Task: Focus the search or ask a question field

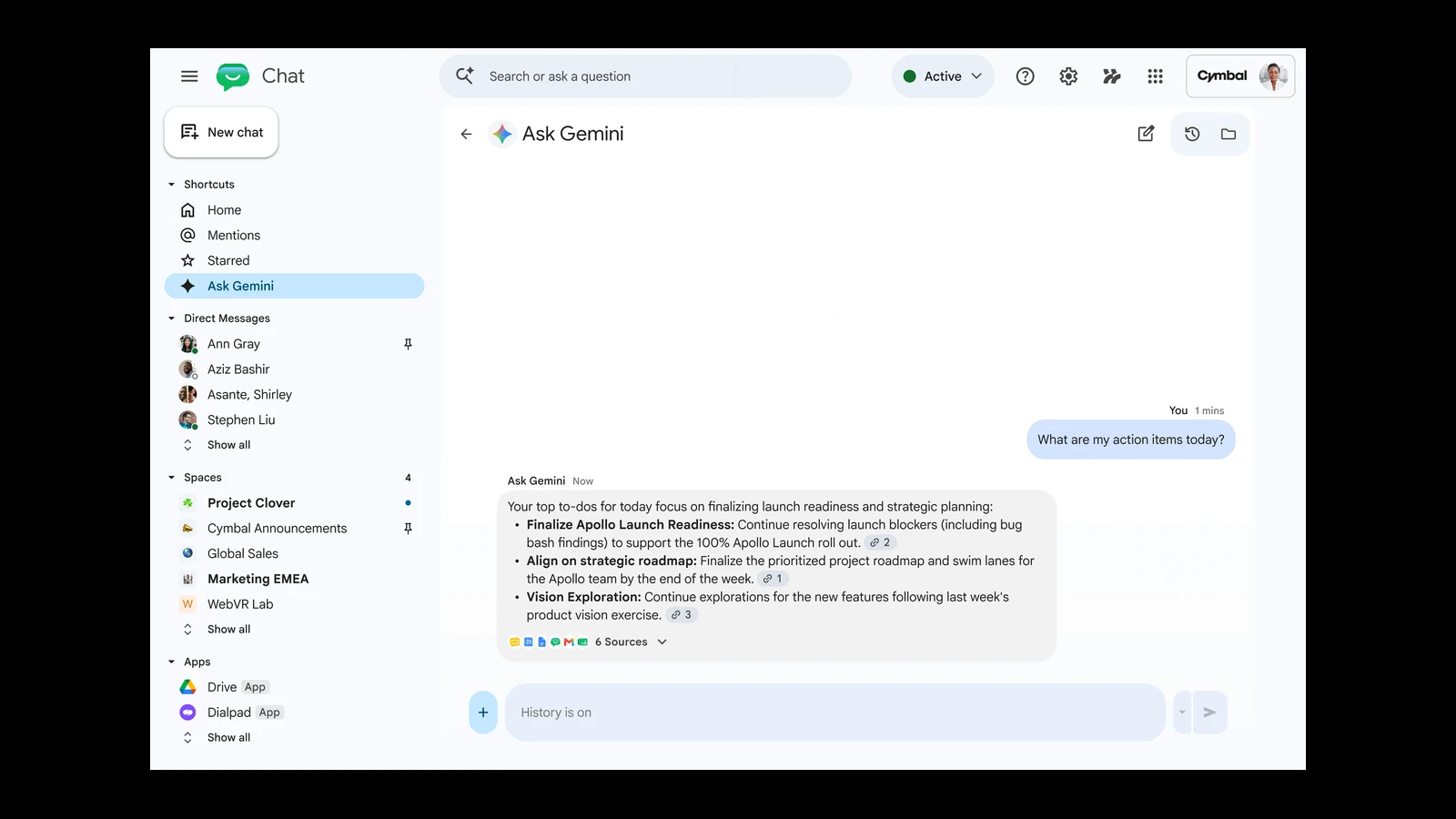Action: click(645, 76)
